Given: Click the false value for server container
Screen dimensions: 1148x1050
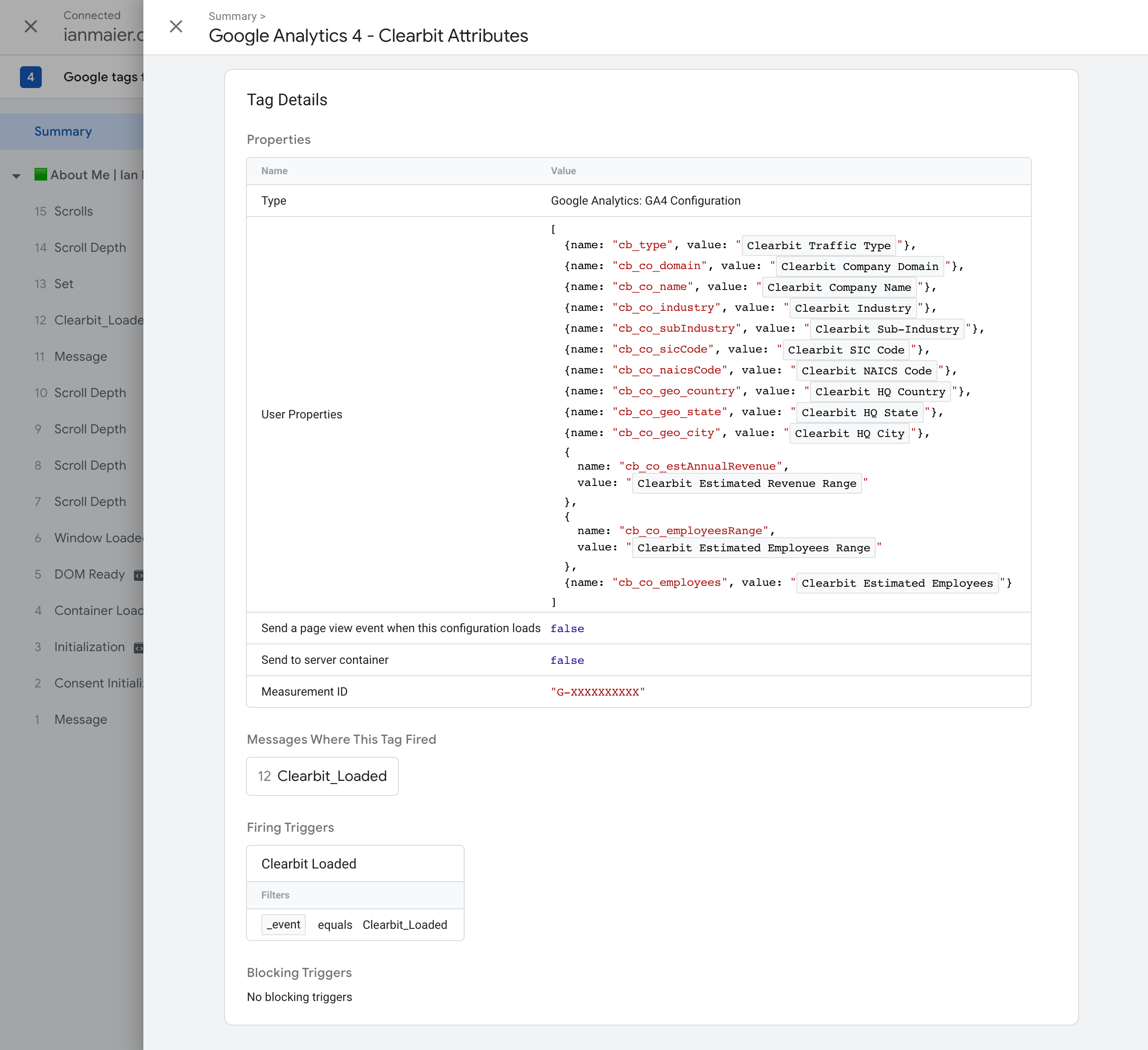Looking at the screenshot, I should point(567,661).
